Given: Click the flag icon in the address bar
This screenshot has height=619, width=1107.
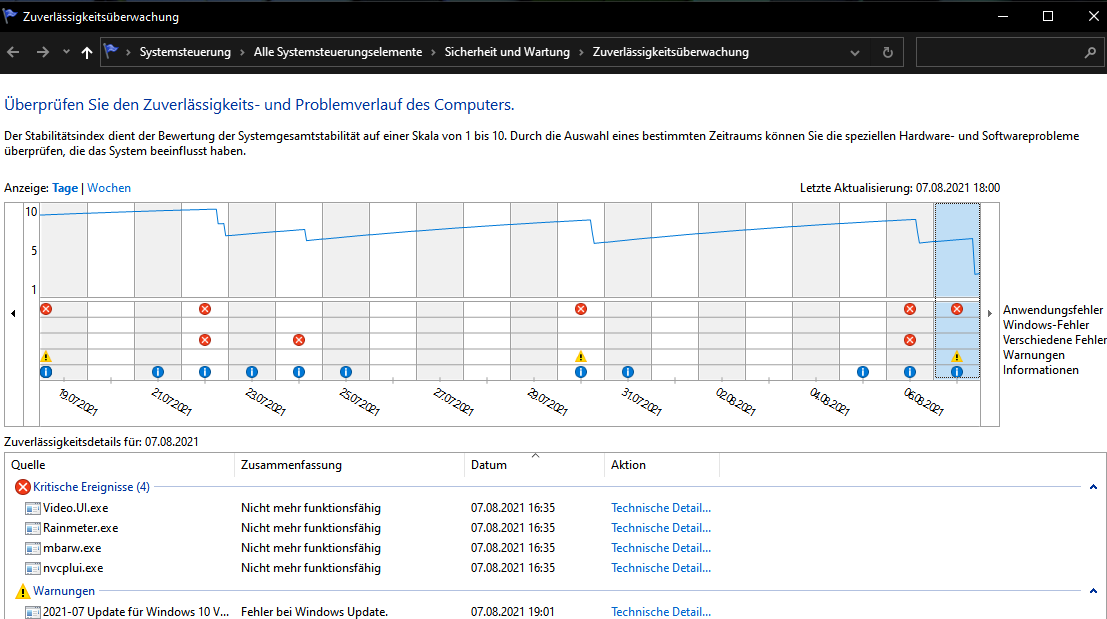Looking at the screenshot, I should pyautogui.click(x=111, y=51).
